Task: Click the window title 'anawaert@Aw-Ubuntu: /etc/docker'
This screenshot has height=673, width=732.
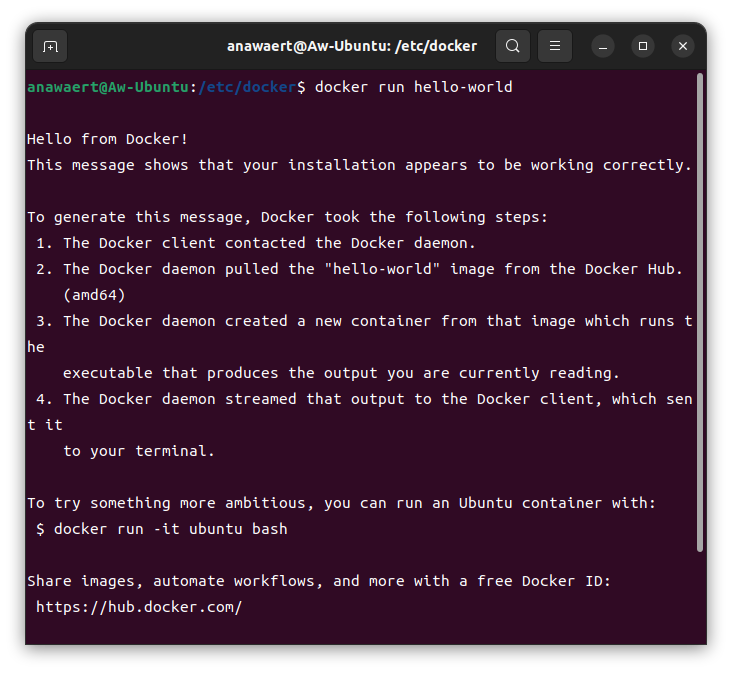Action: click(x=352, y=46)
